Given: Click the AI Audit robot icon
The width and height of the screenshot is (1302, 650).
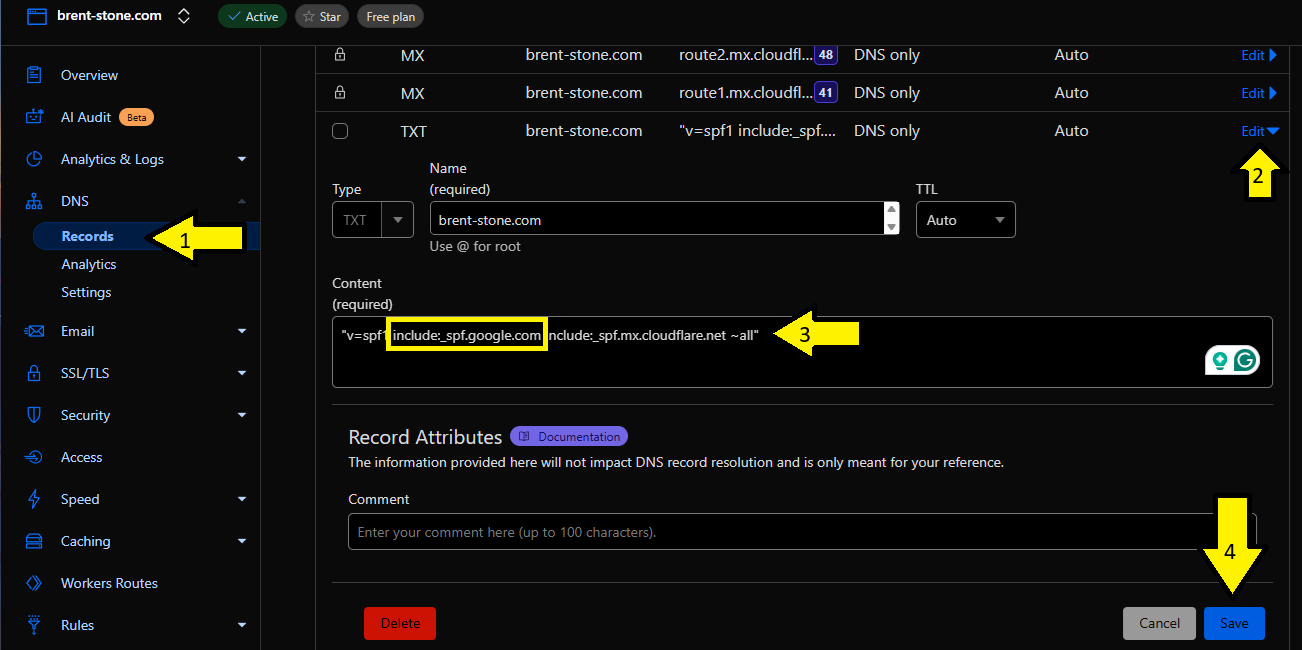Looking at the screenshot, I should click(34, 117).
